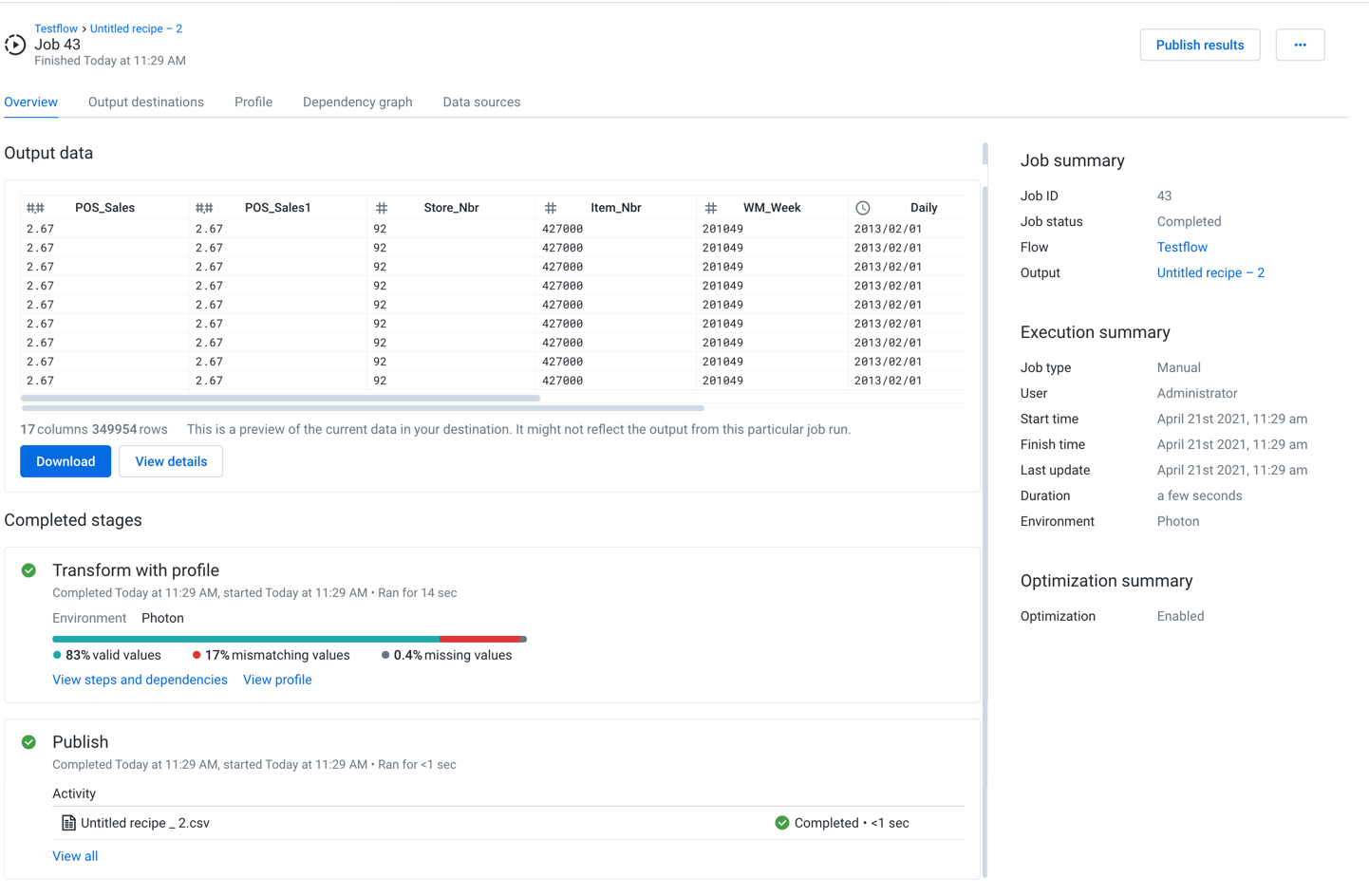
Task: Select the Data sources tab
Action: [481, 103]
